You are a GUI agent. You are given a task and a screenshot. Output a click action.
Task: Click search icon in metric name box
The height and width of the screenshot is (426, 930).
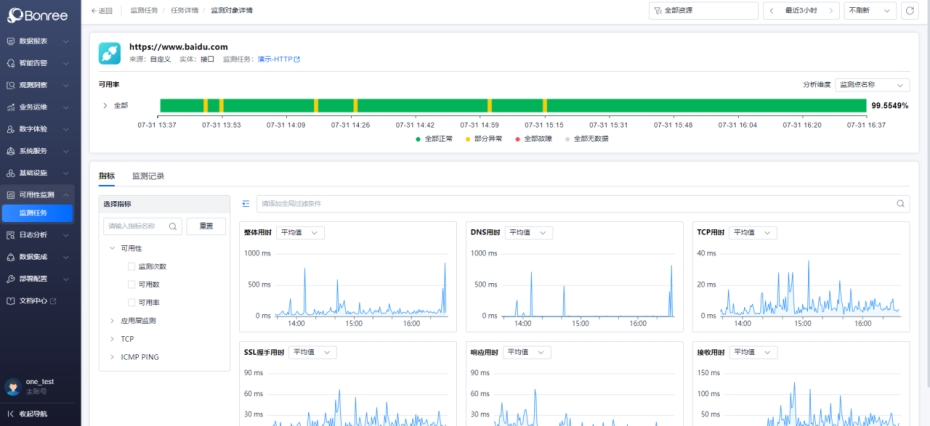(x=173, y=227)
